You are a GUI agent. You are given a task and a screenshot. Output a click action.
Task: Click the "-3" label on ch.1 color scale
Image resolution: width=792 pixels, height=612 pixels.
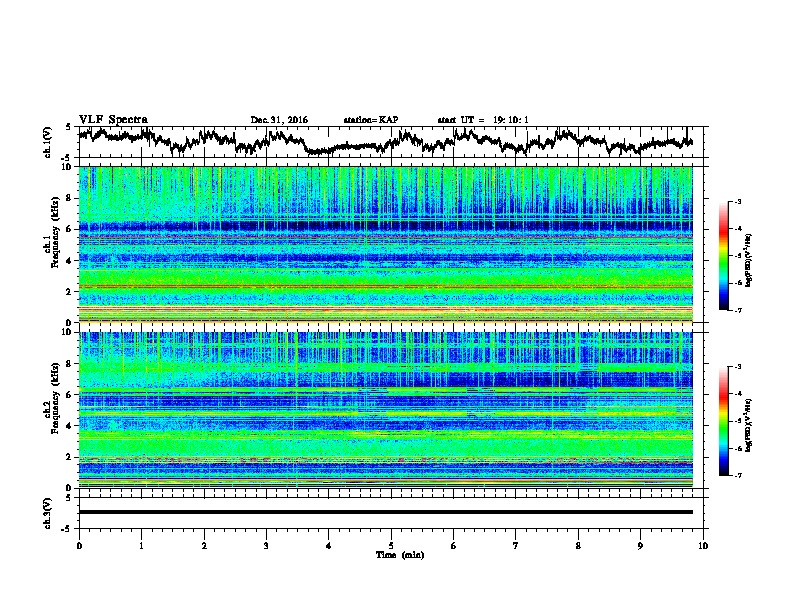pyautogui.click(x=738, y=201)
